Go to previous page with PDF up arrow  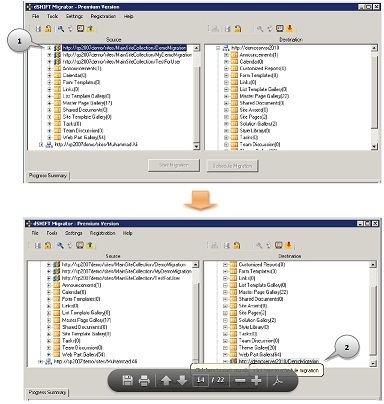coord(166,380)
